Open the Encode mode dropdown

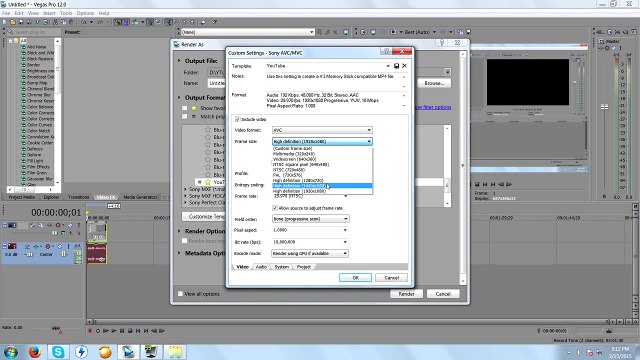pyautogui.click(x=309, y=253)
